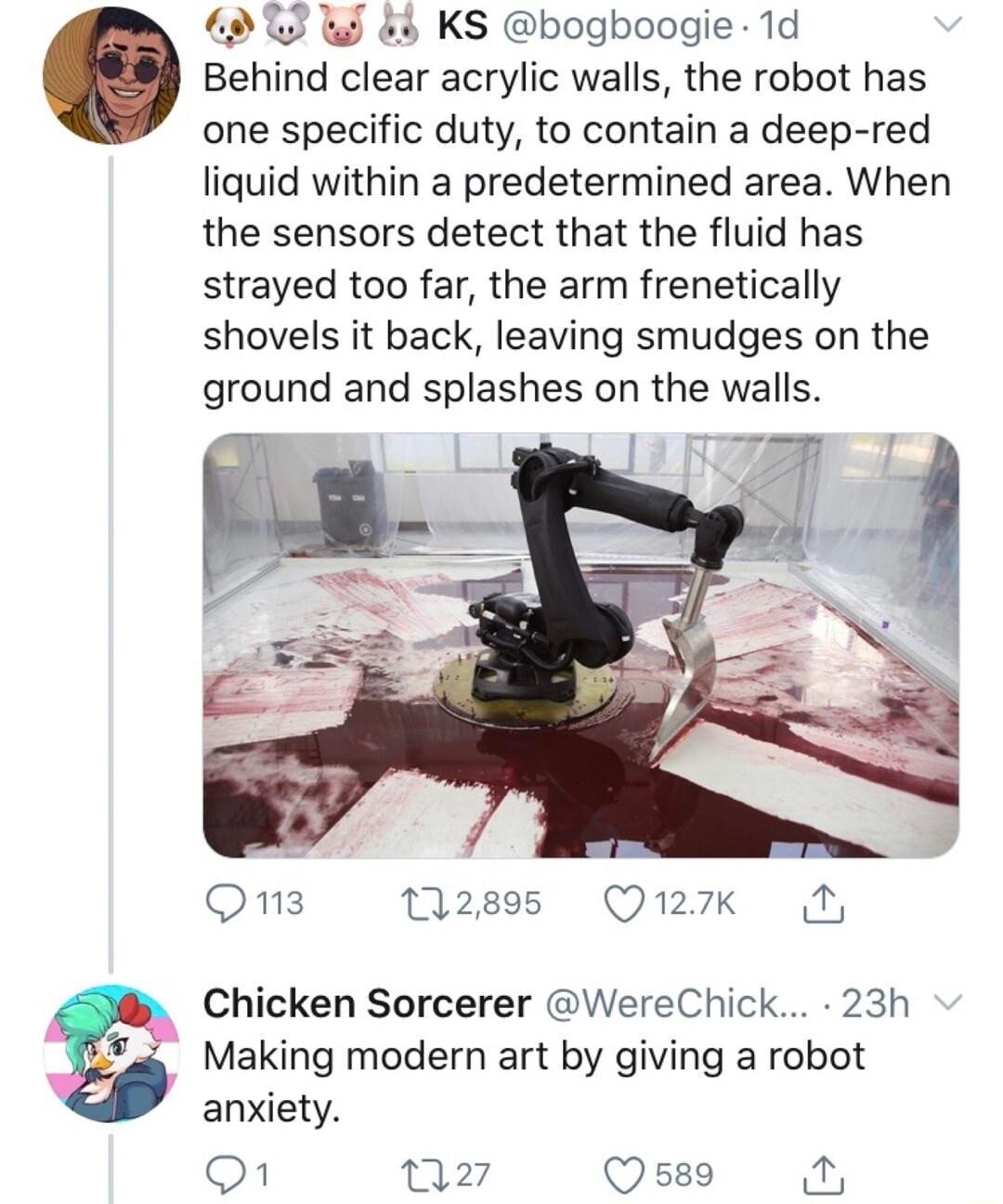Like Chicken Sorcerer's reply with 589 likes

(625, 1175)
